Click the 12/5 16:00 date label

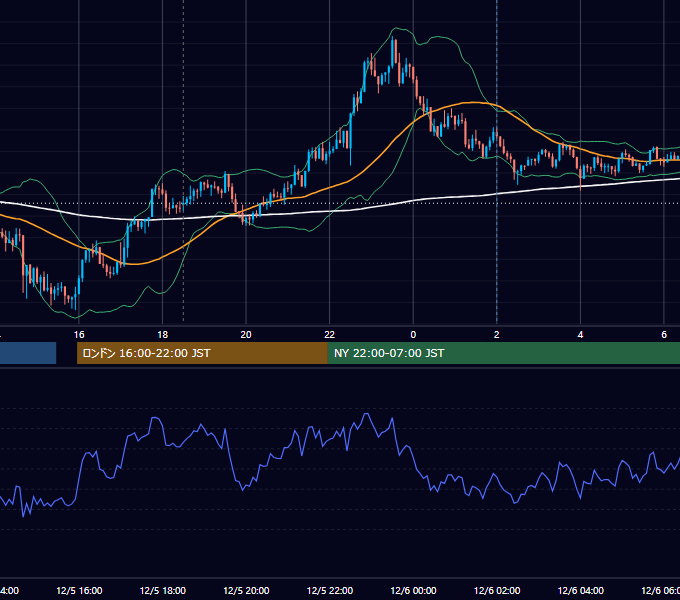pyautogui.click(x=79, y=590)
